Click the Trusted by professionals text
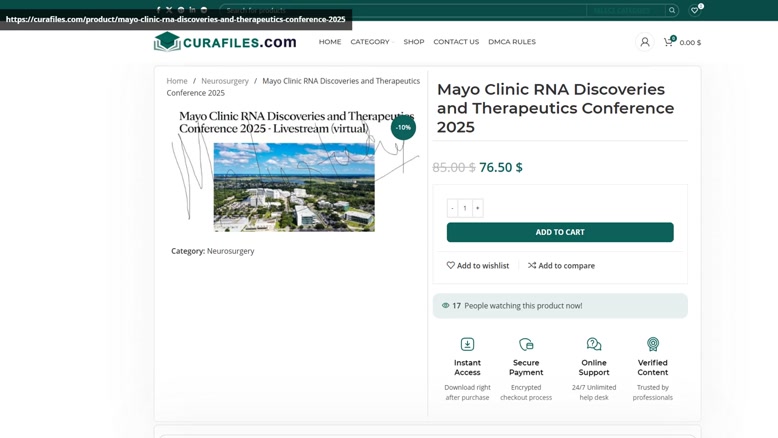 653,392
